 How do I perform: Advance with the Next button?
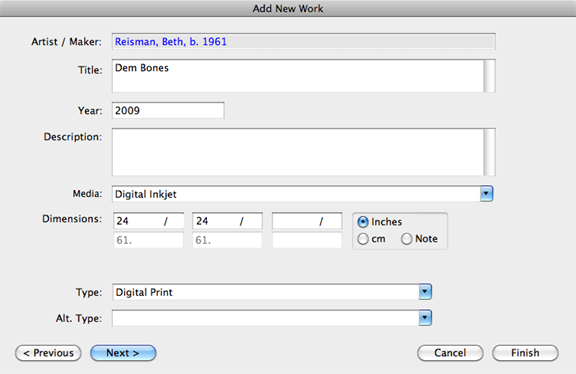coord(123,353)
